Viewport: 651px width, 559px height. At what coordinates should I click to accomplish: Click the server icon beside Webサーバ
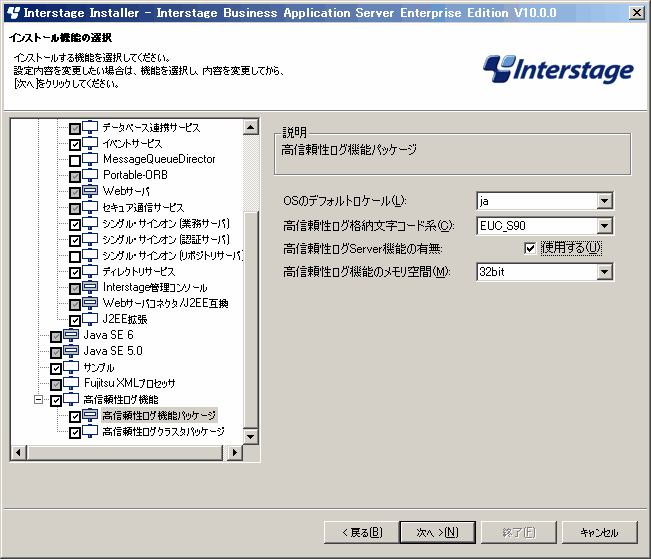(x=90, y=191)
